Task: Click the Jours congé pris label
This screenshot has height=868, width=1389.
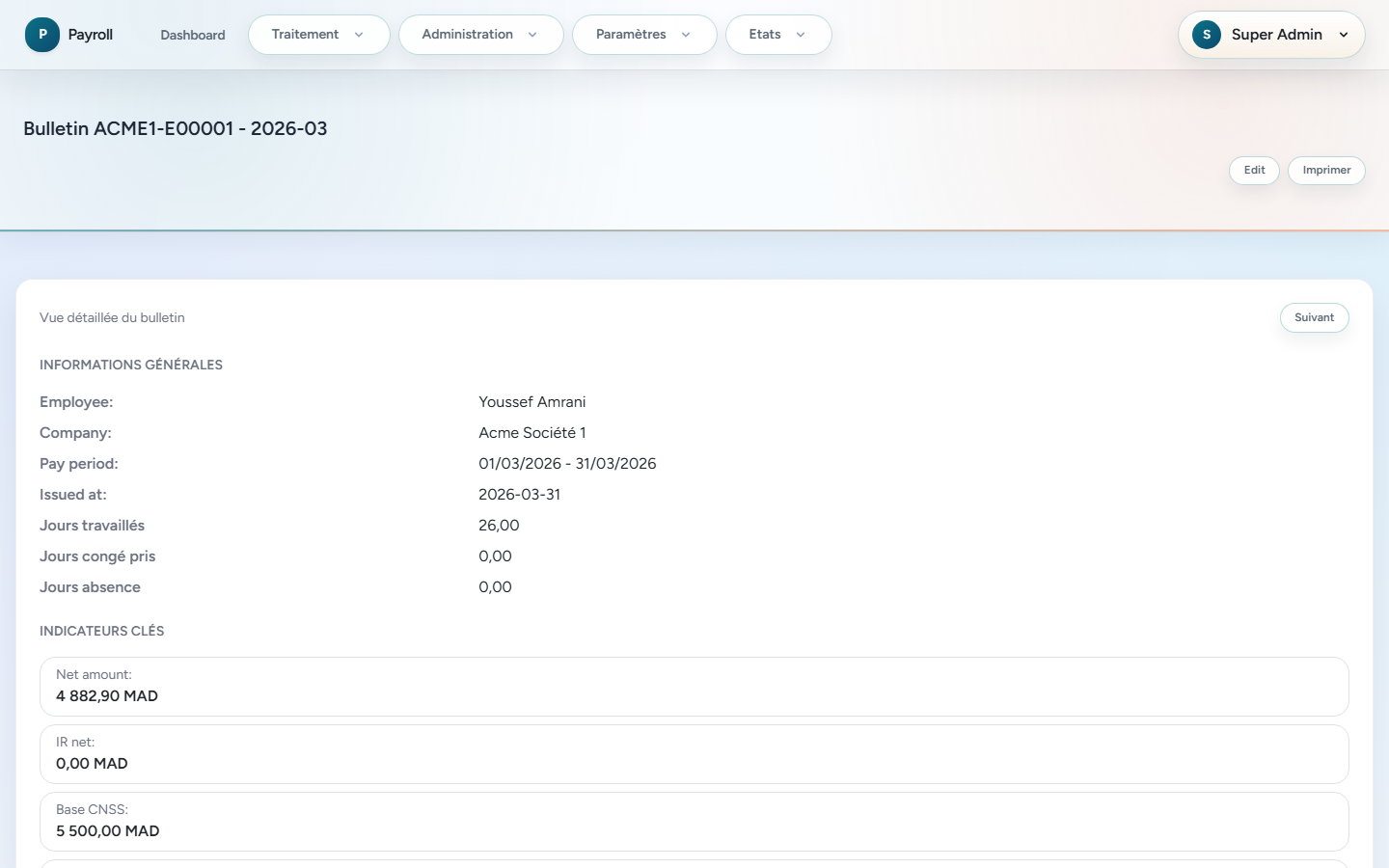Action: click(x=97, y=556)
